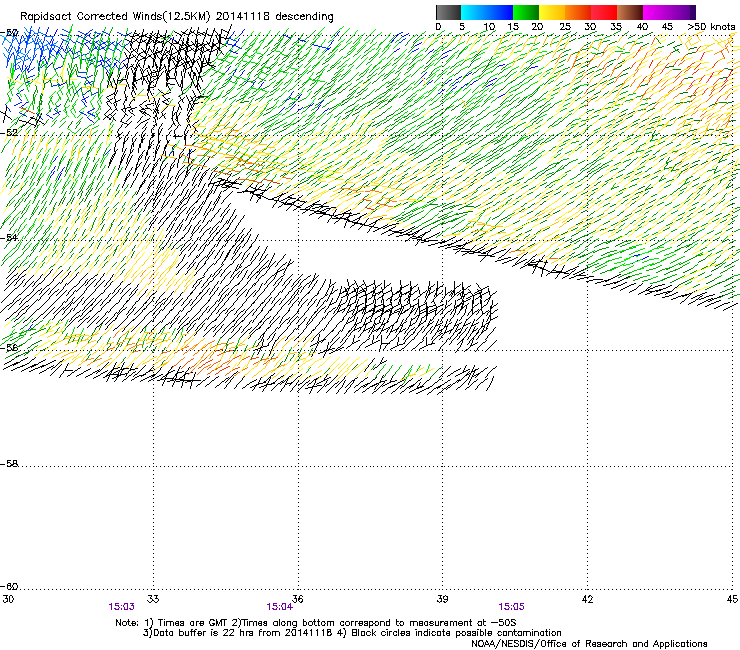Viewport: 740px width, 650px height.
Task: Click the '>50 knots' legend label
Action: pyautogui.click(x=711, y=27)
